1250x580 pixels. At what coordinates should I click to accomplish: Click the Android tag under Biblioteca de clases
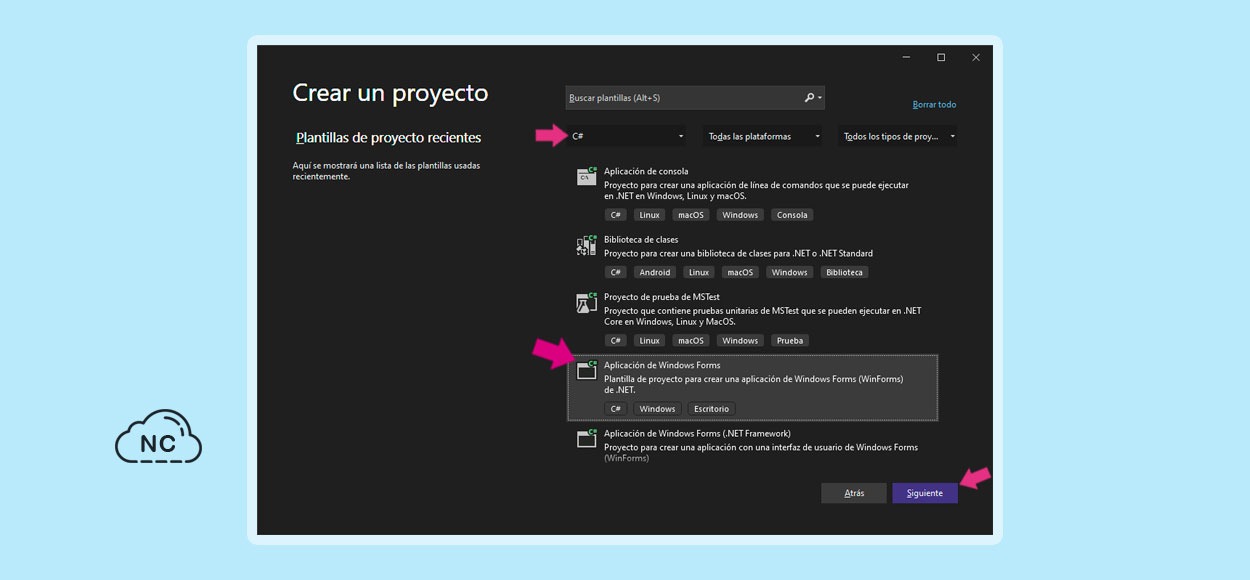(655, 272)
